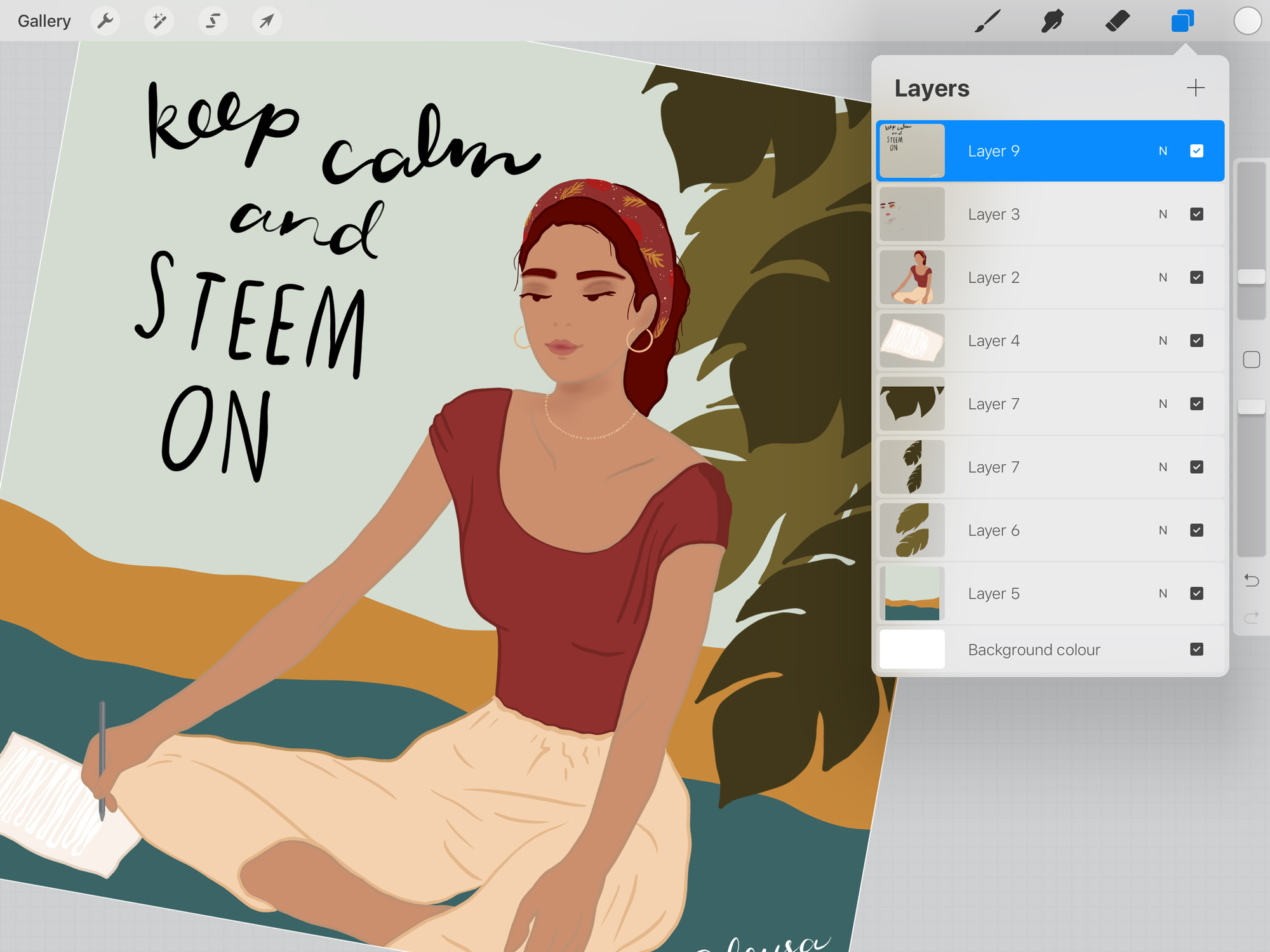Image resolution: width=1270 pixels, height=952 pixels.
Task: Return to the Gallery
Action: tap(44, 21)
